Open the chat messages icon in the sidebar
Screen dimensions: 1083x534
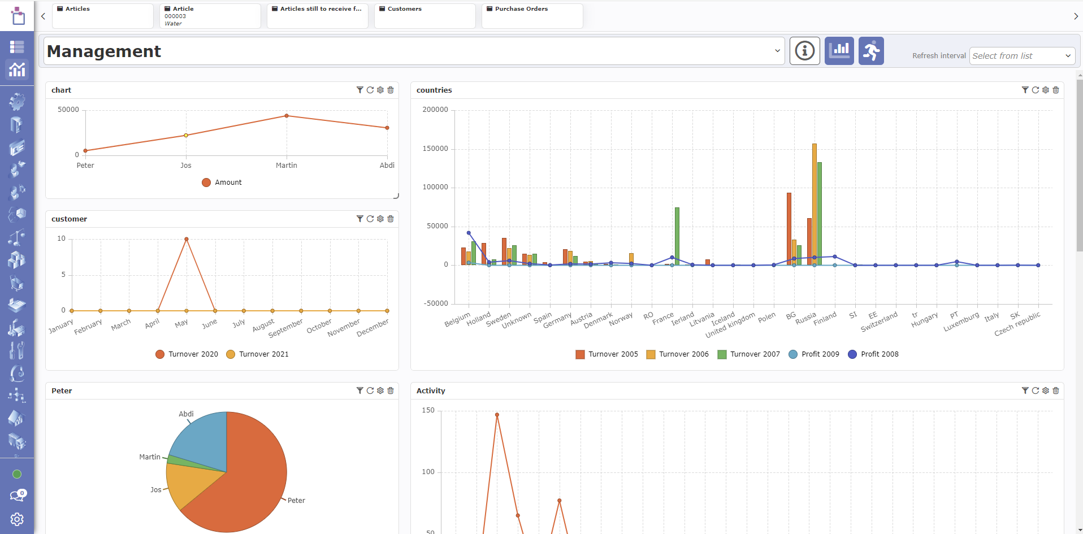pos(17,496)
